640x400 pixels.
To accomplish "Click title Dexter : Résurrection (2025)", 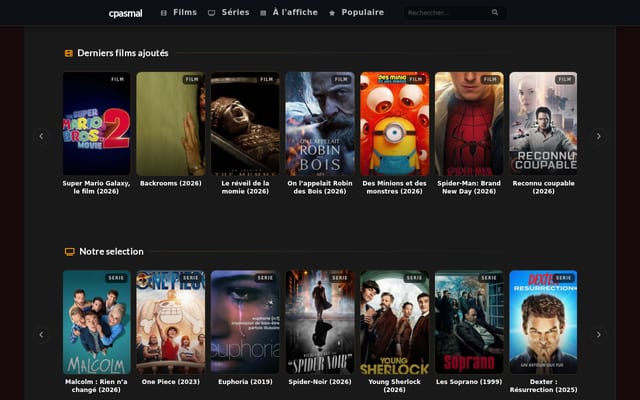I will (543, 386).
